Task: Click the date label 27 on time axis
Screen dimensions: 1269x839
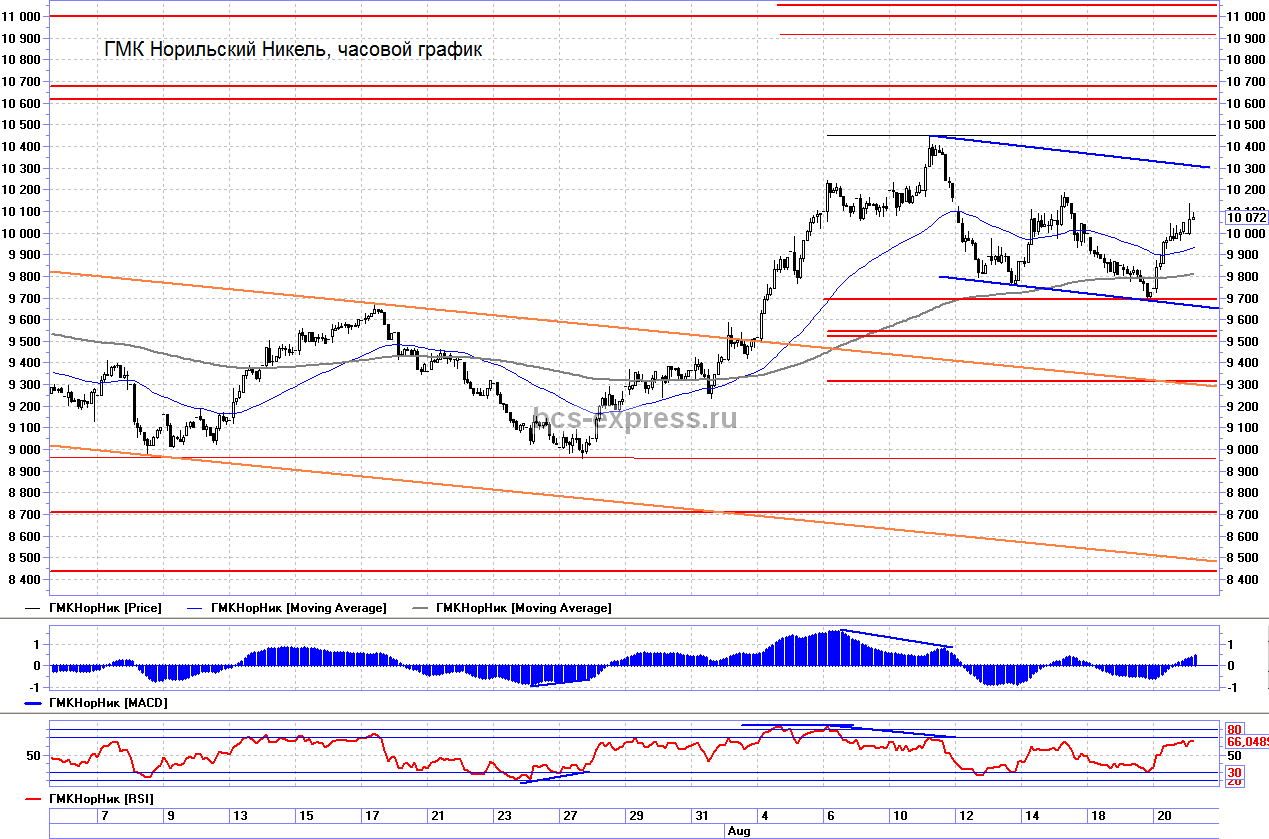Action: click(x=569, y=816)
